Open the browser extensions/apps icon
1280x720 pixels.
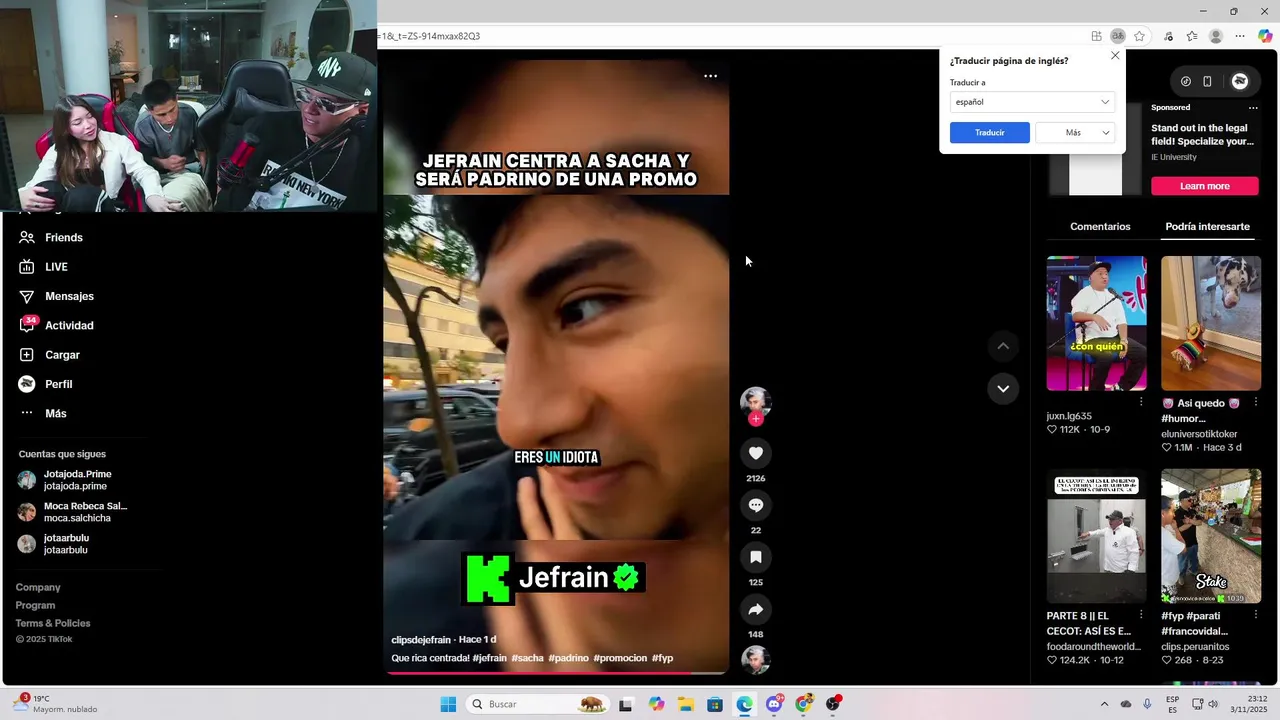(x=1097, y=36)
